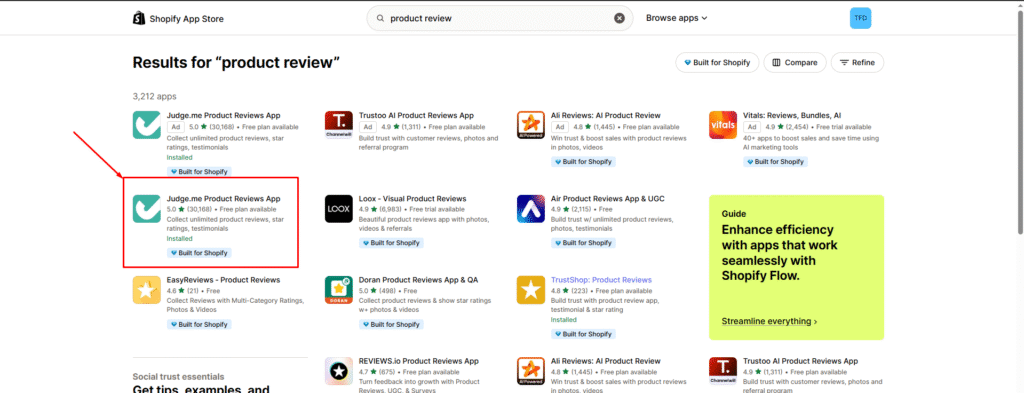
Task: Open the Shopify App Store logo
Action: (x=178, y=18)
